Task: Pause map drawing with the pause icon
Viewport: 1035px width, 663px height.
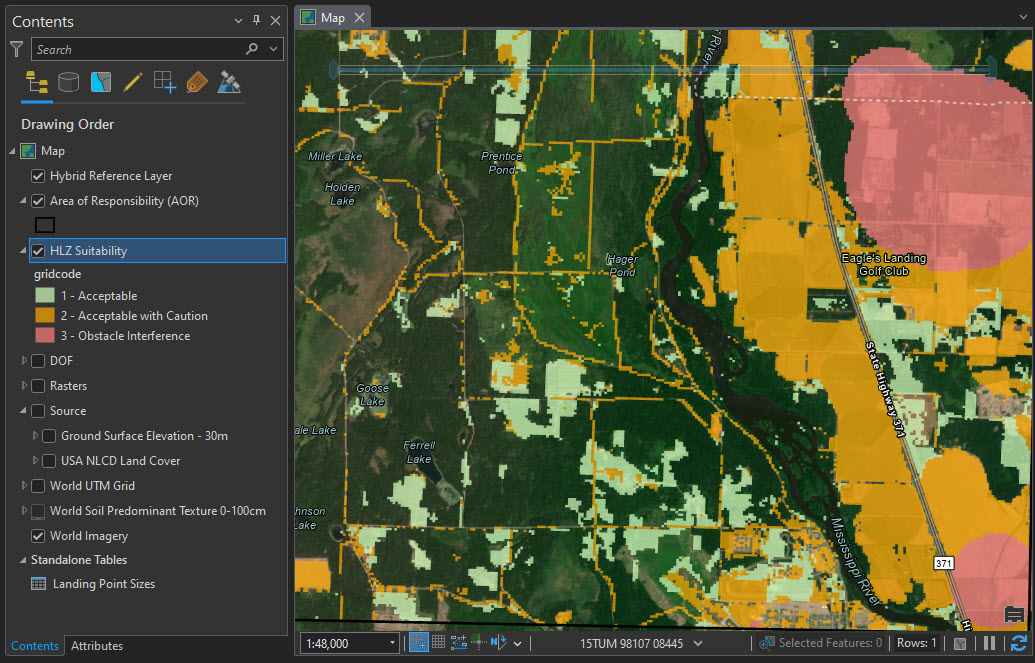Action: click(990, 643)
